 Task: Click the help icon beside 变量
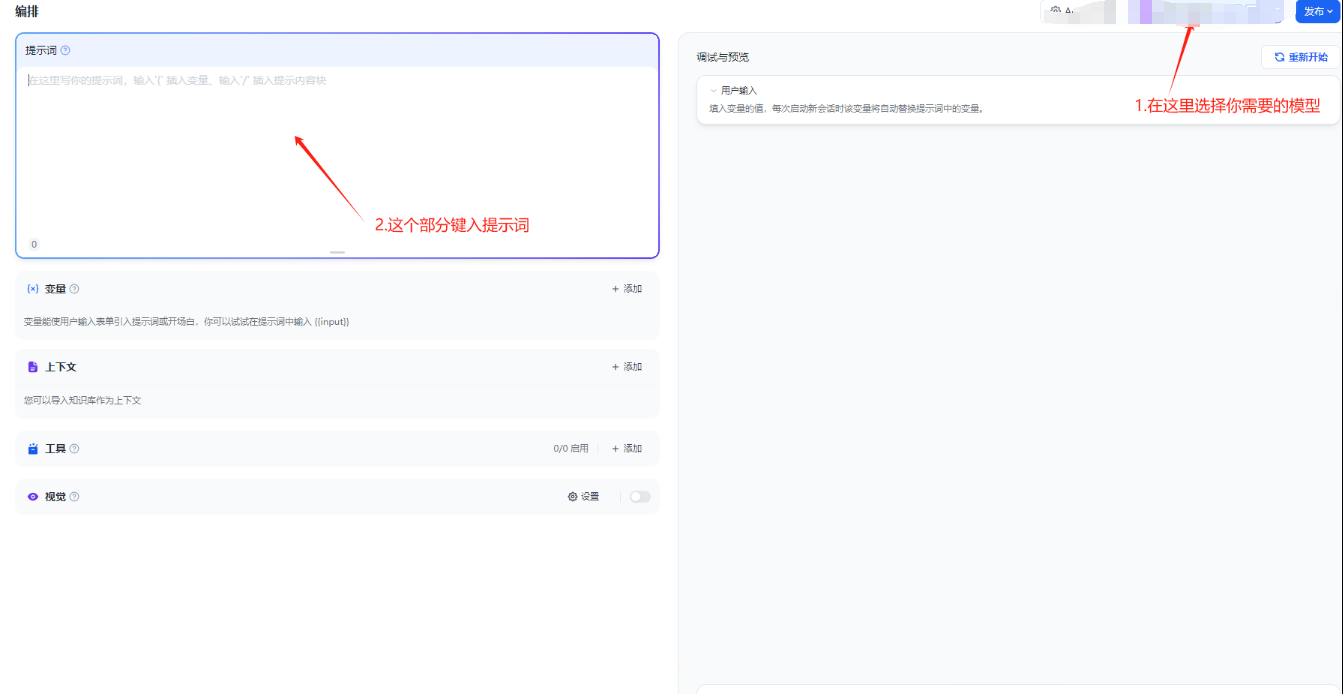click(x=74, y=289)
